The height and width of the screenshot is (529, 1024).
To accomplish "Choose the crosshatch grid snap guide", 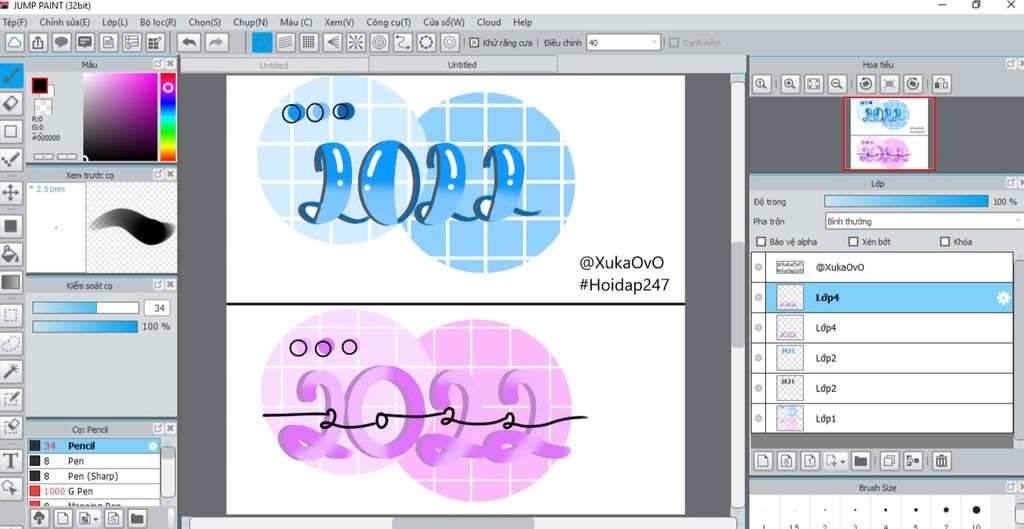I will pos(309,42).
